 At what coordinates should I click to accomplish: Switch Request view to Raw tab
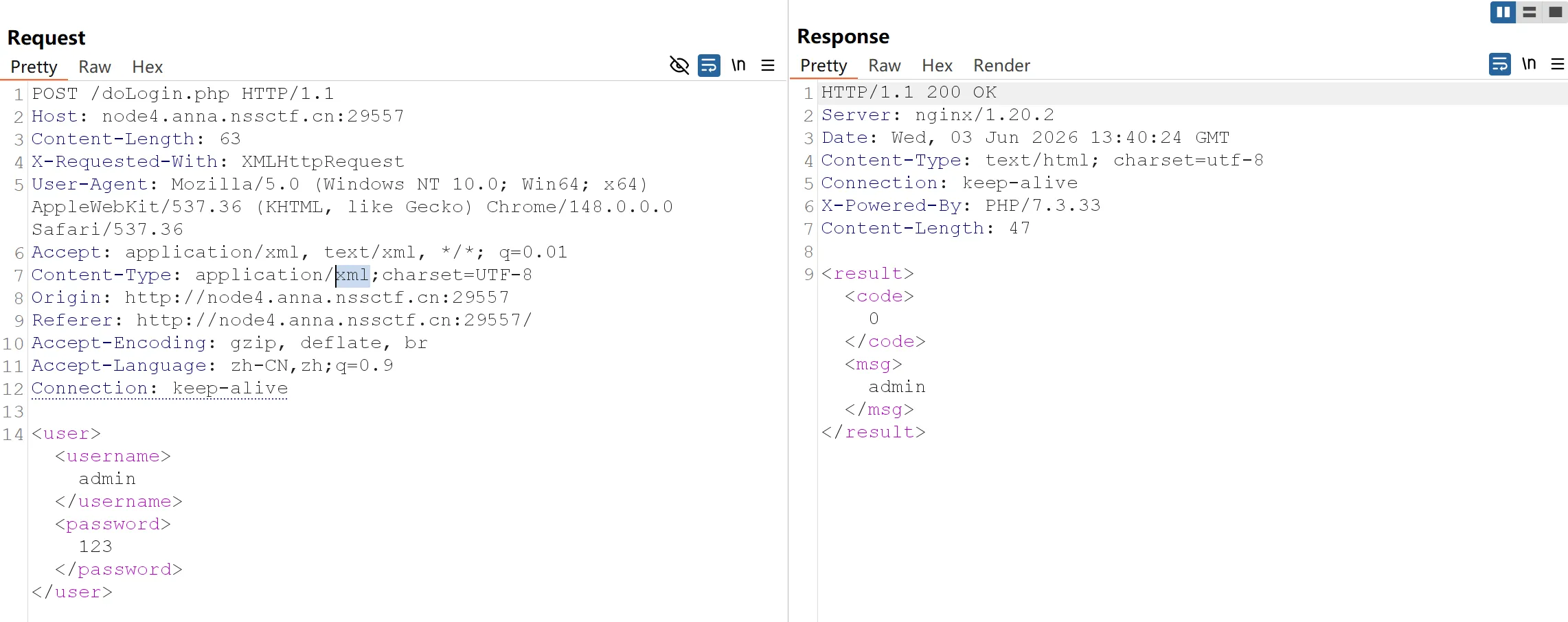95,67
